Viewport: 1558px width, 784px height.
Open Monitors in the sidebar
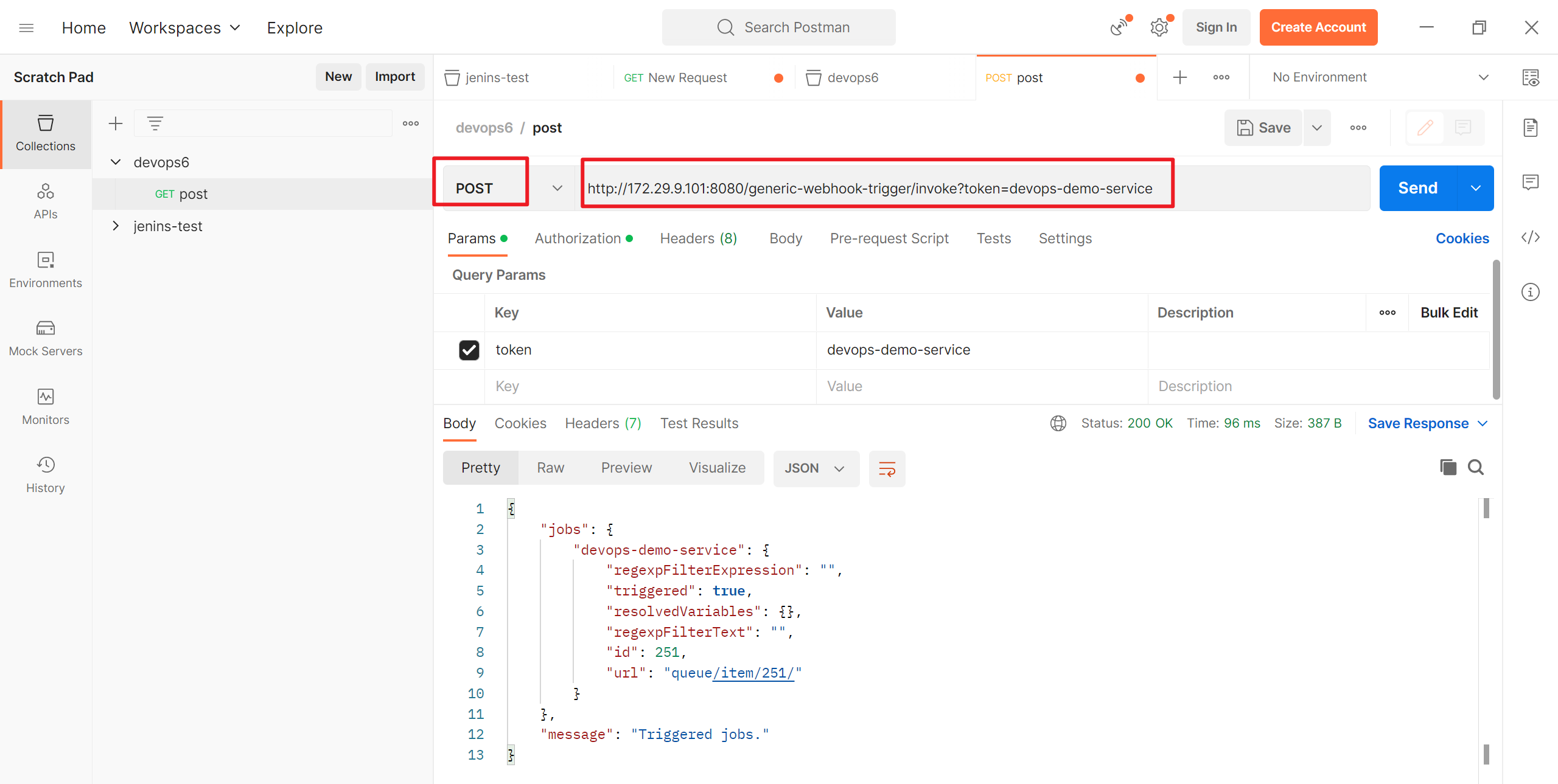[x=46, y=407]
